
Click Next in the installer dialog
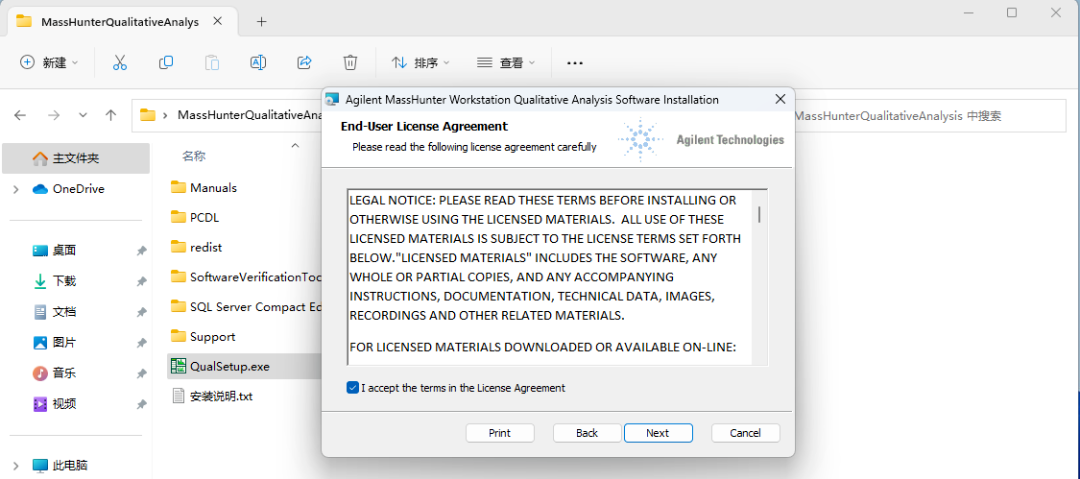[658, 433]
